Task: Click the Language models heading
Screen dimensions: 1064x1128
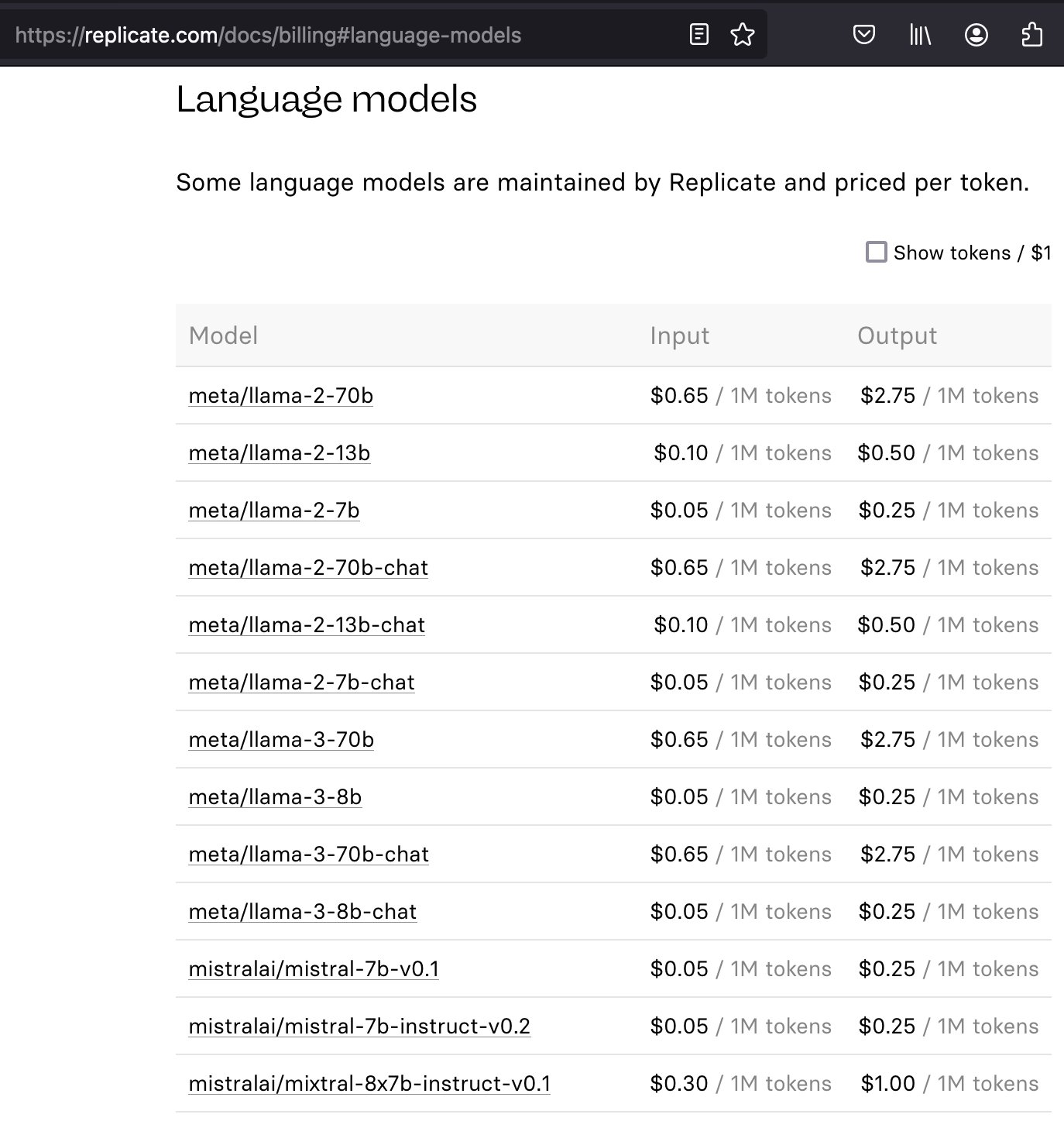Action: [326, 100]
